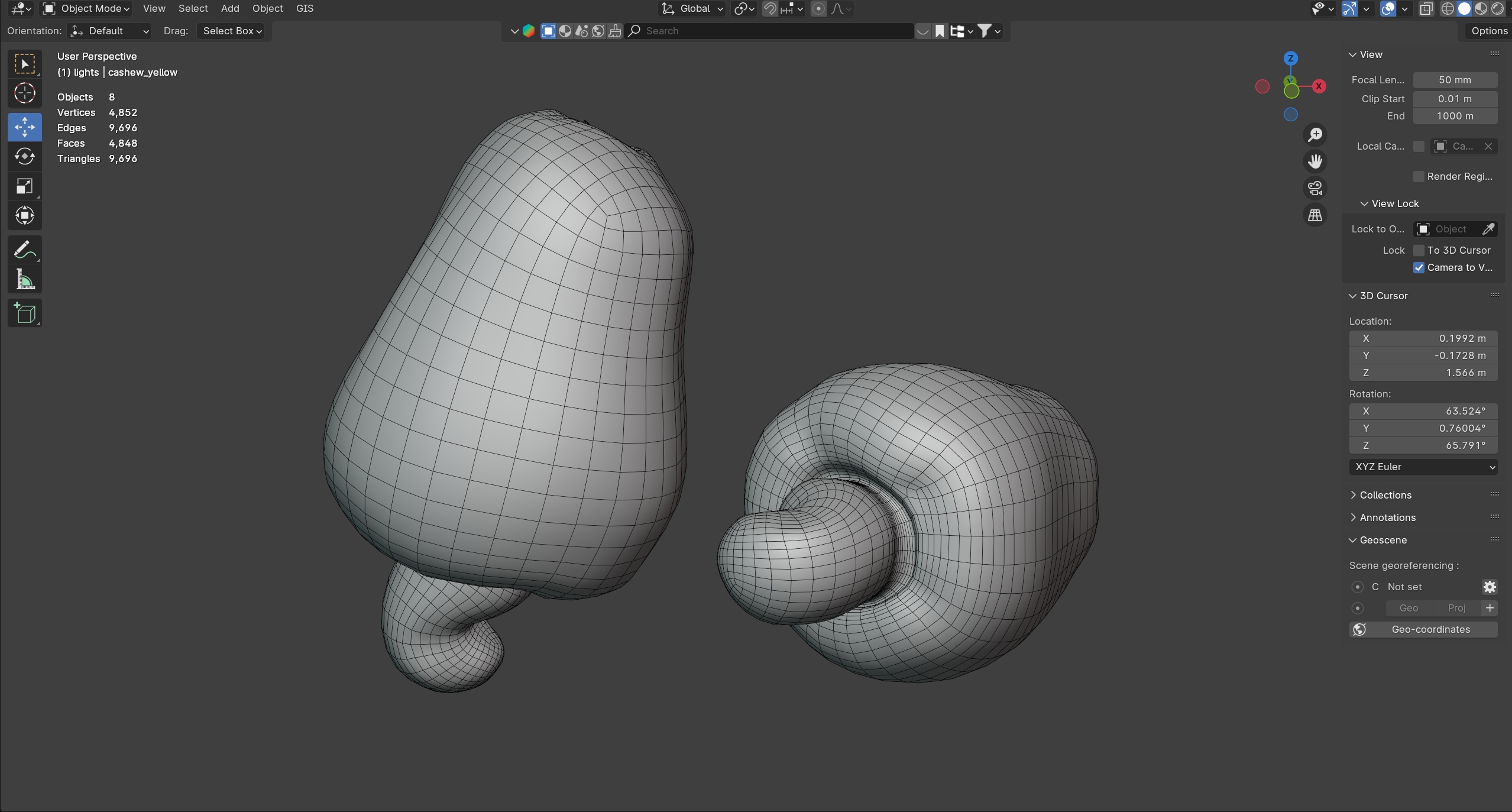This screenshot has width=1512, height=812.
Task: Open the Object Mode dropdown
Action: pos(87,8)
